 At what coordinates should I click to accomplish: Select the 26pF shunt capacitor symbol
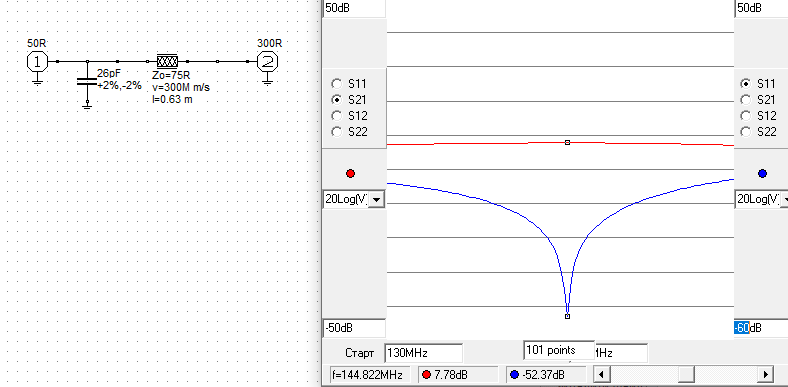tap(87, 82)
